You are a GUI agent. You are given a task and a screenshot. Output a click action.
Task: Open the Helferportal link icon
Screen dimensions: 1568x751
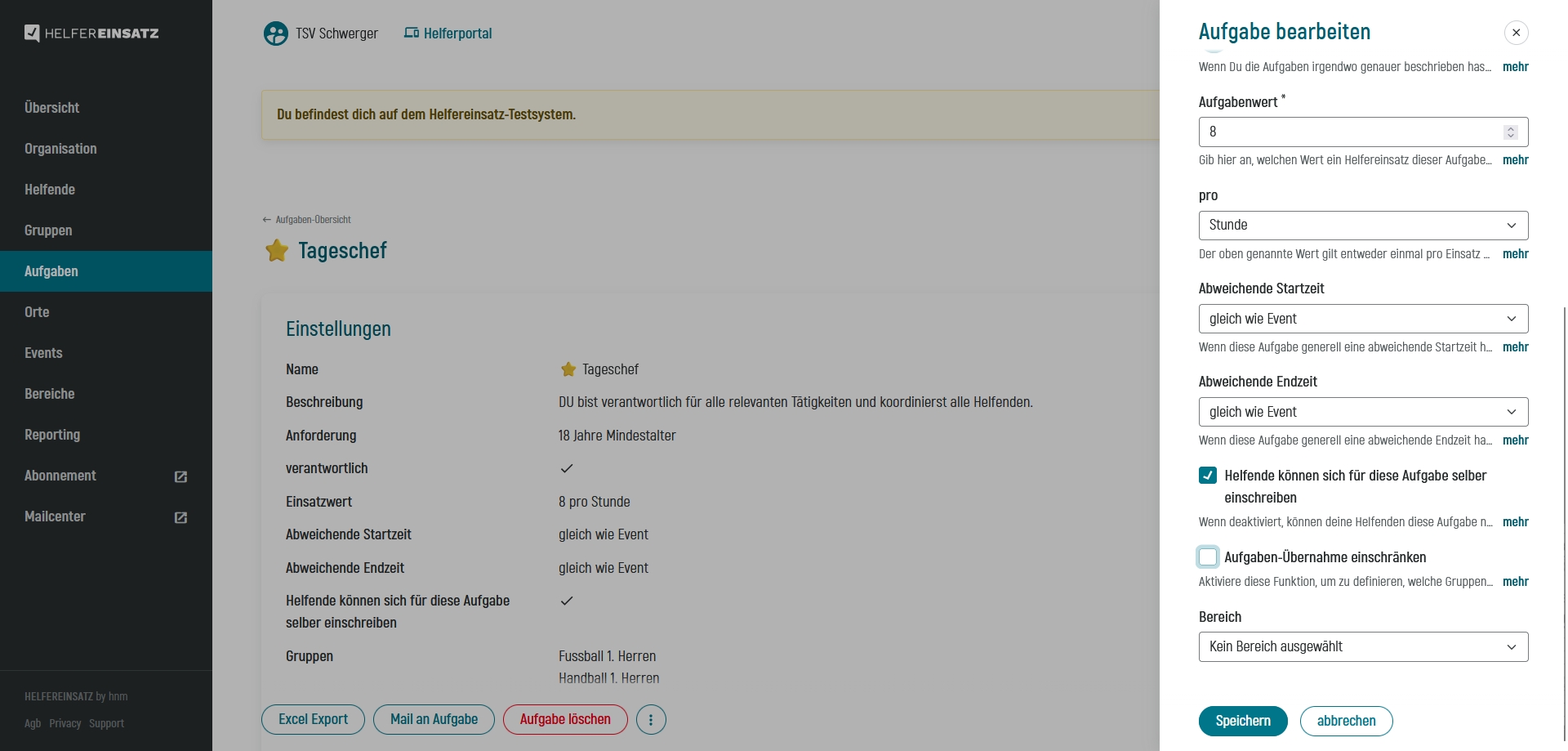point(412,34)
